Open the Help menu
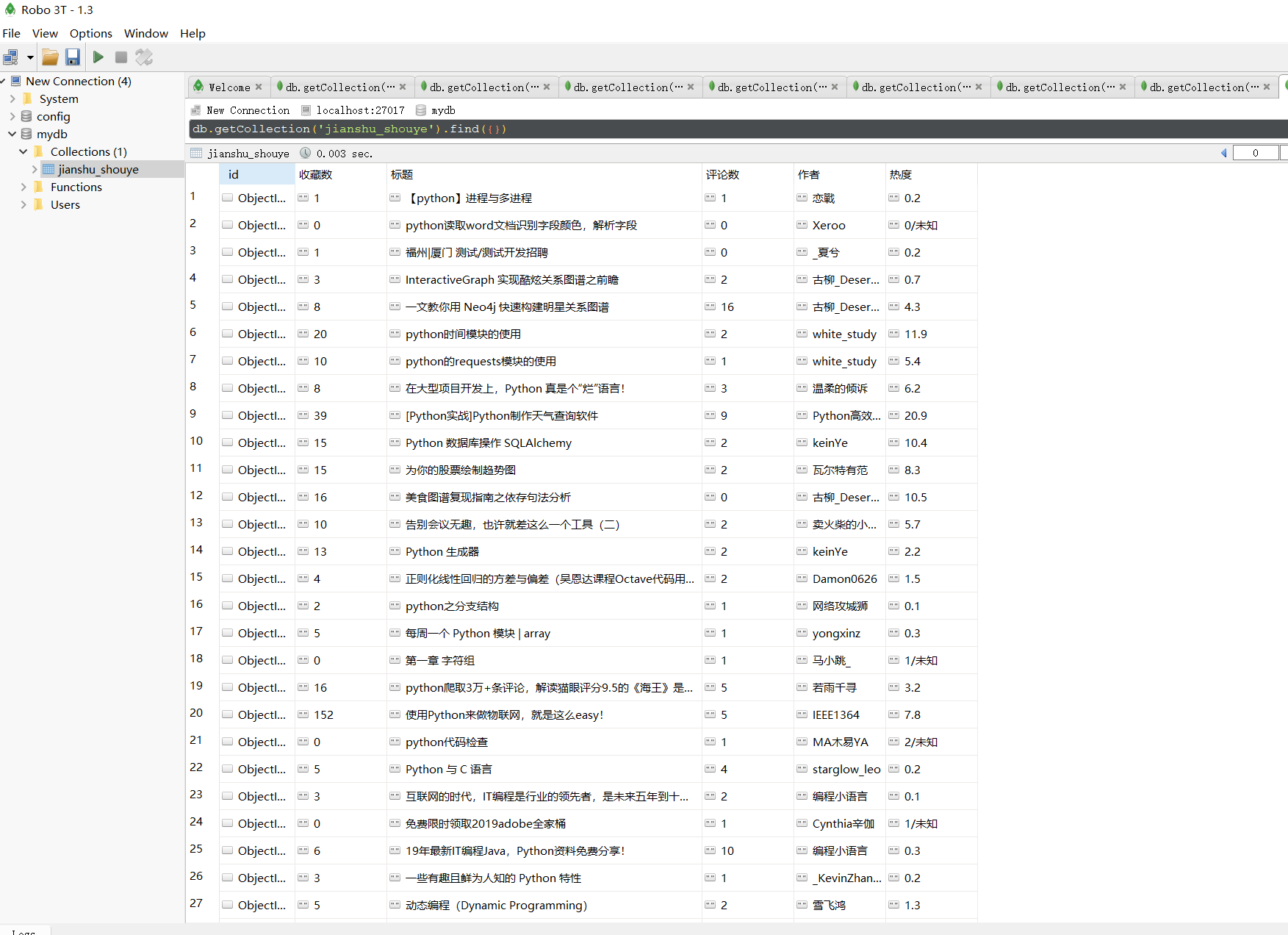1288x935 pixels. (193, 33)
